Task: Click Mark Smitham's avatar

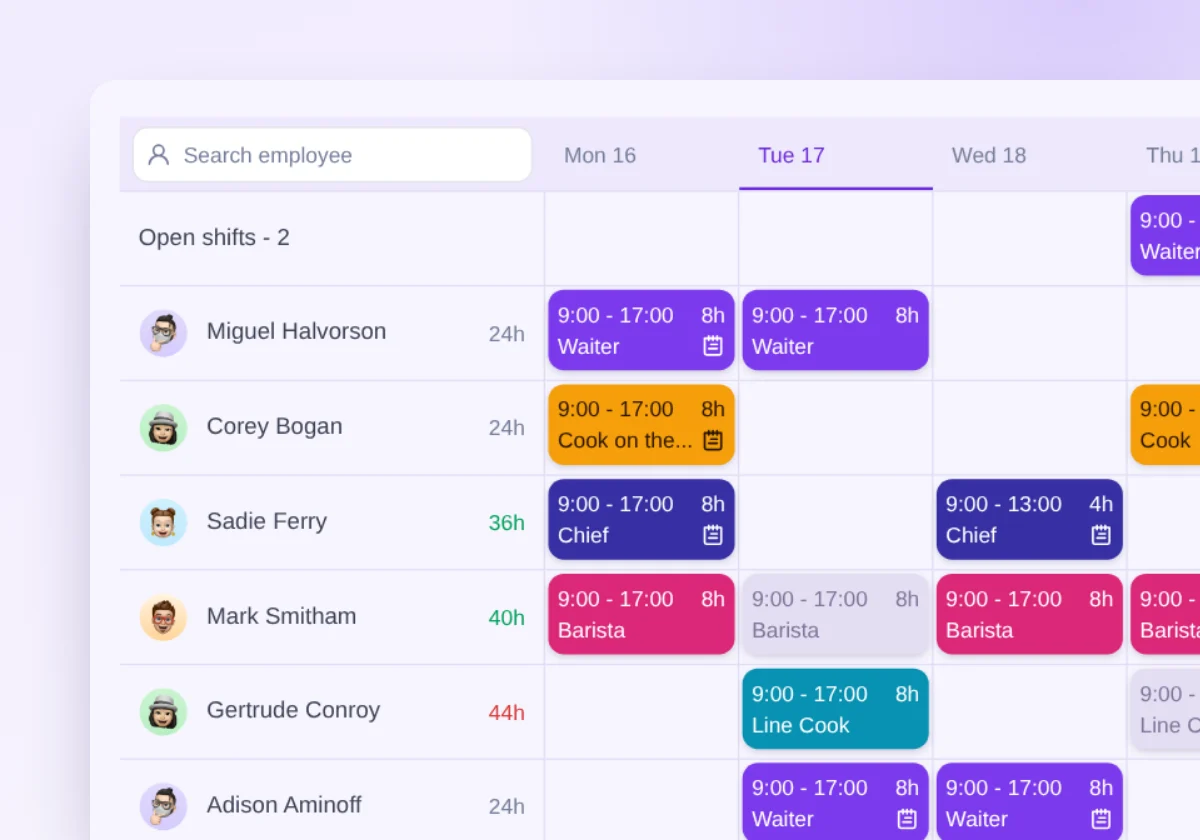Action: tap(163, 617)
